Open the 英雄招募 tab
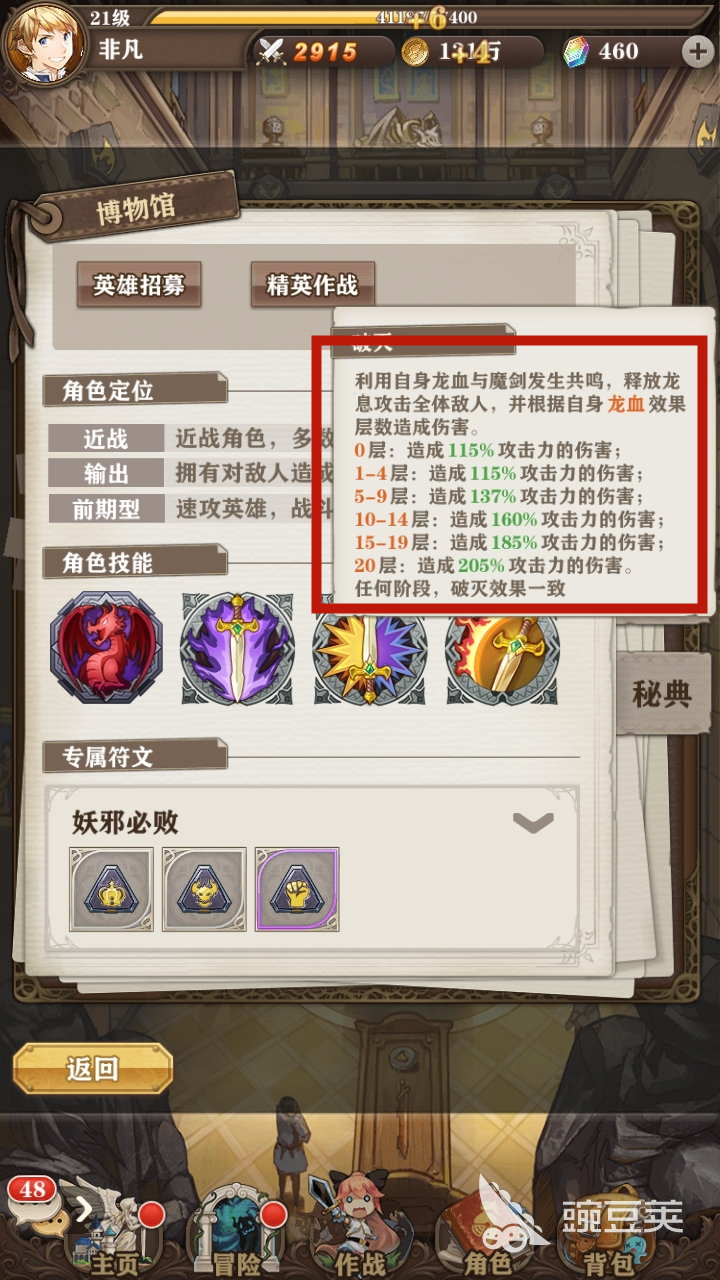720x1280 pixels. 139,285
